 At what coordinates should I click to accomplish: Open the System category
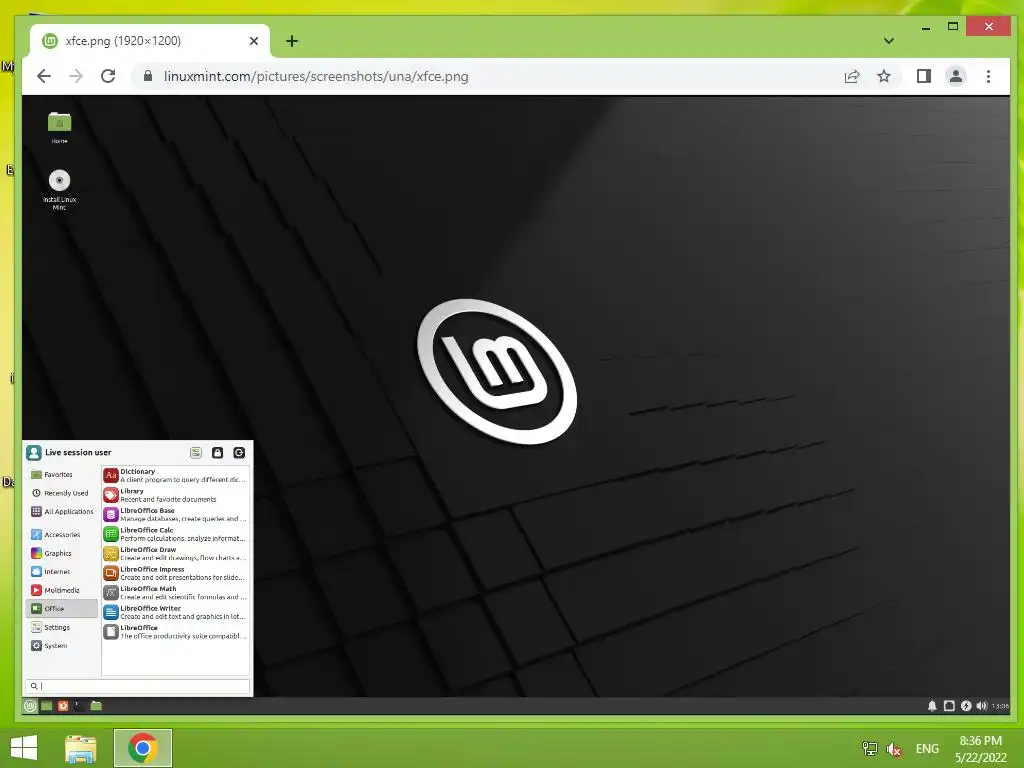point(62,645)
